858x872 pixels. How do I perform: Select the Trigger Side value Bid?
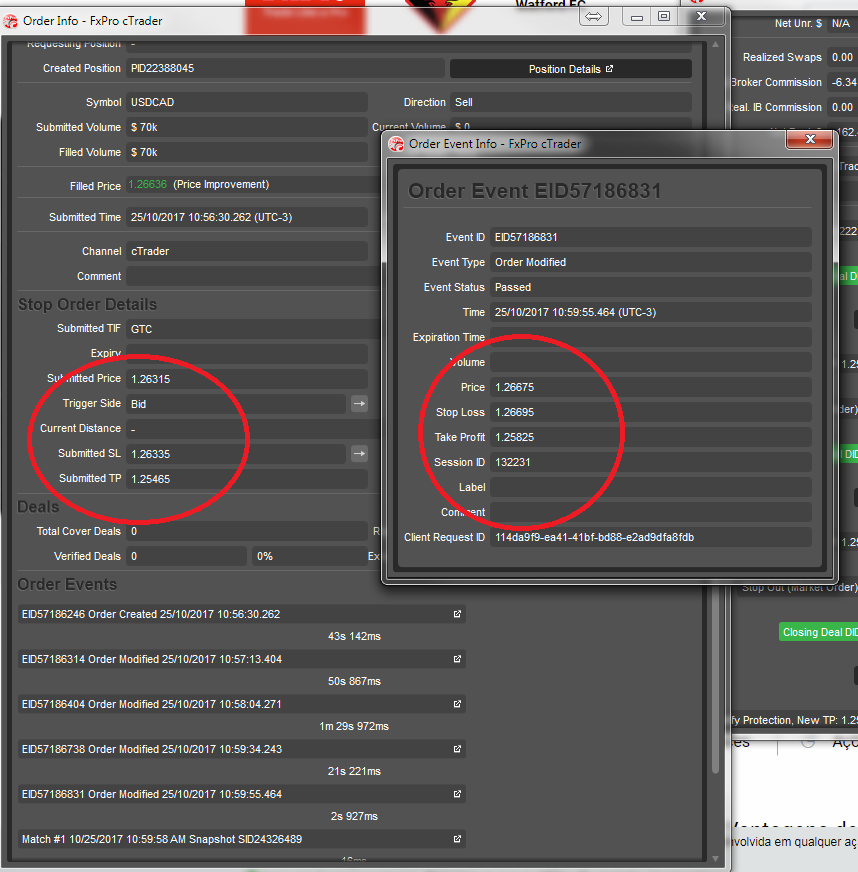coord(138,404)
